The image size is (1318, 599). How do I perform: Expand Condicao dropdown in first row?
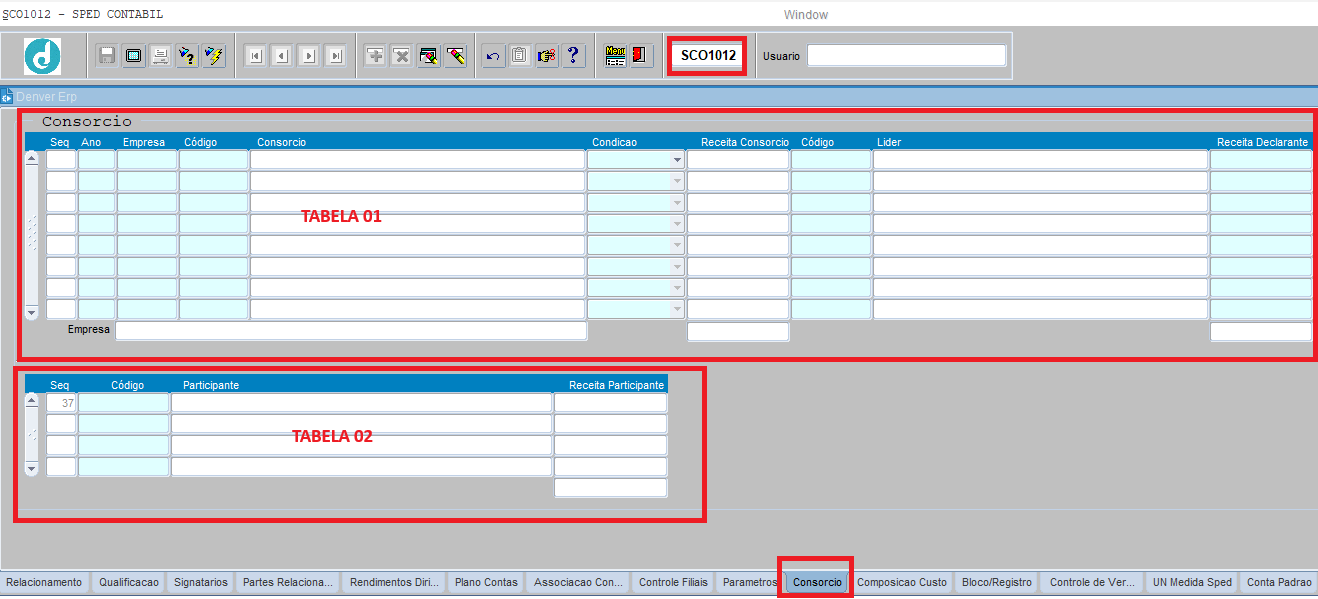click(x=677, y=160)
